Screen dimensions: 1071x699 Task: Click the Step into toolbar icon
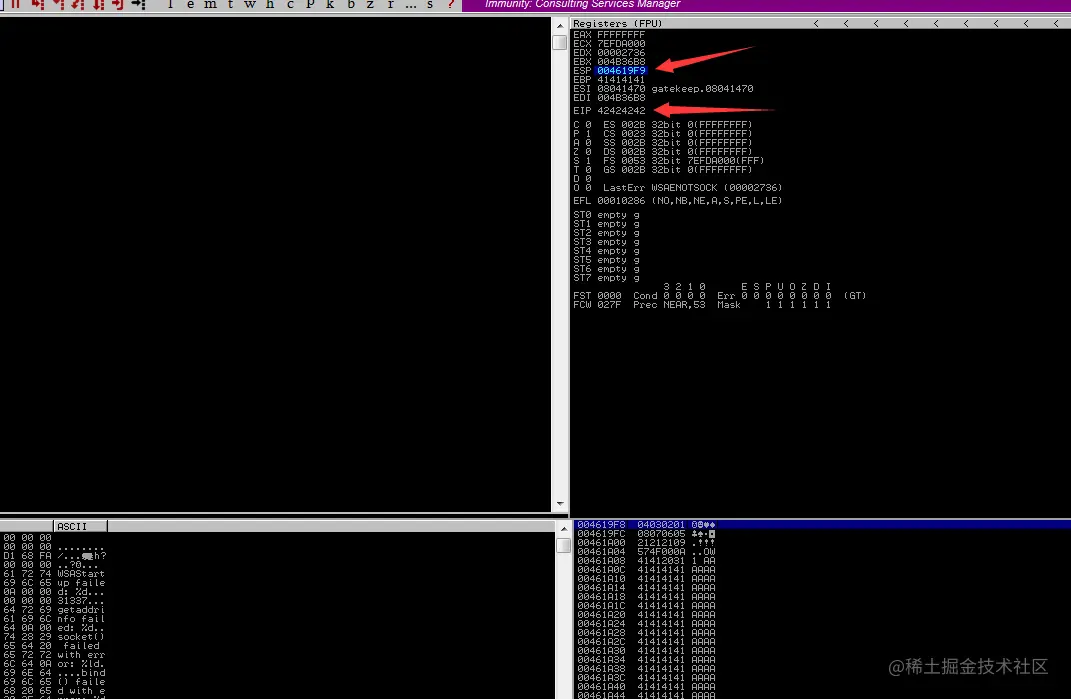coord(38,4)
